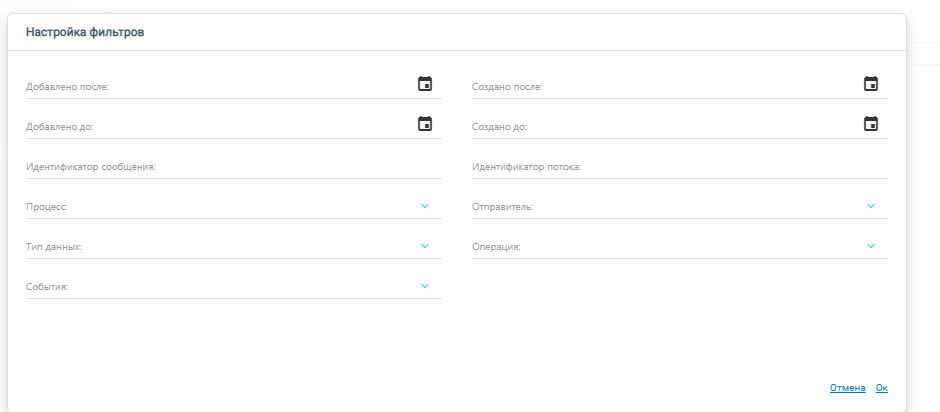Viewport: 940px width, 412px height.
Task: Click into the Добавлено после date field
Action: (215, 87)
